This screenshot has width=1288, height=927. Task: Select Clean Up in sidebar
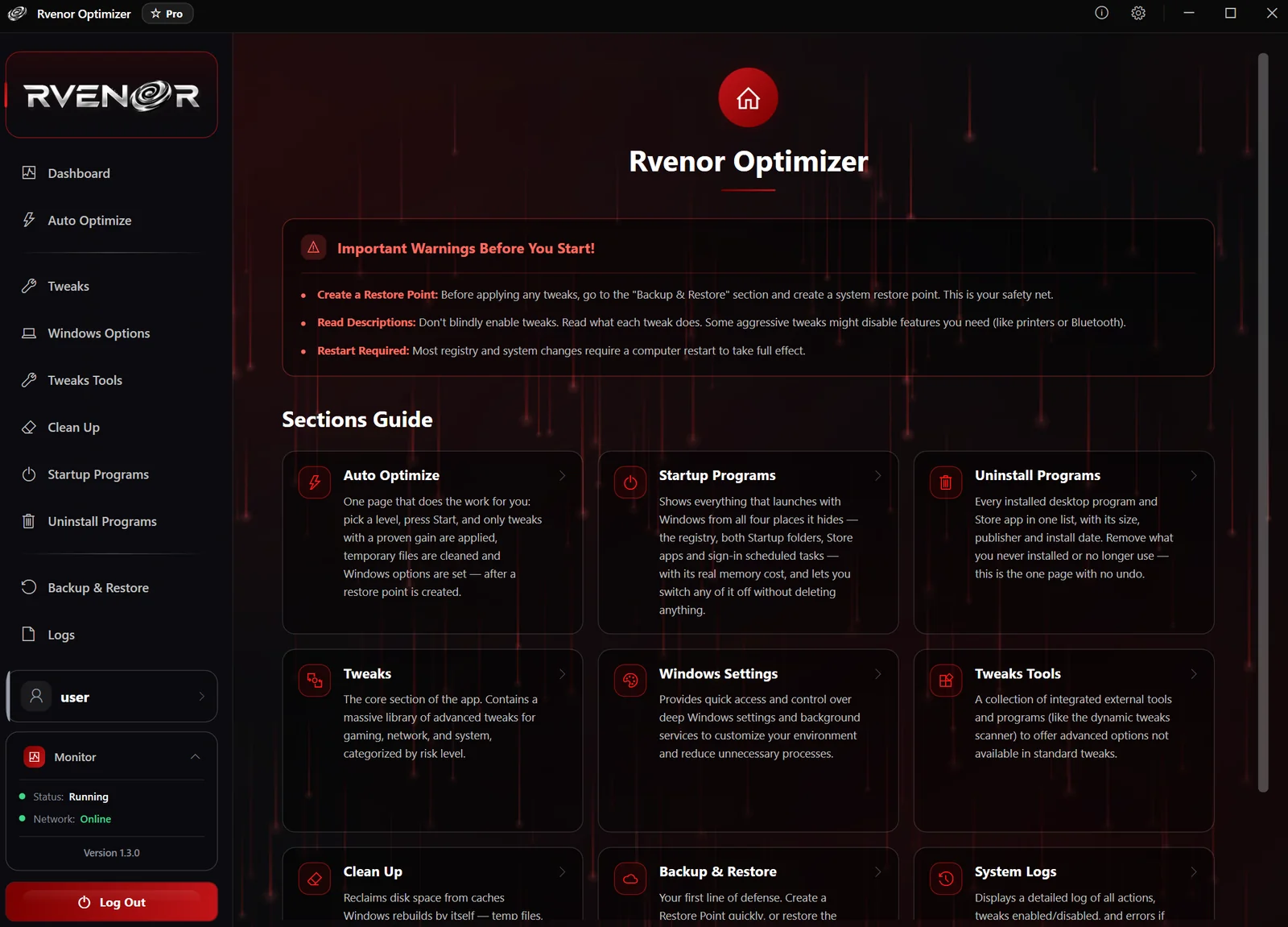[112, 427]
